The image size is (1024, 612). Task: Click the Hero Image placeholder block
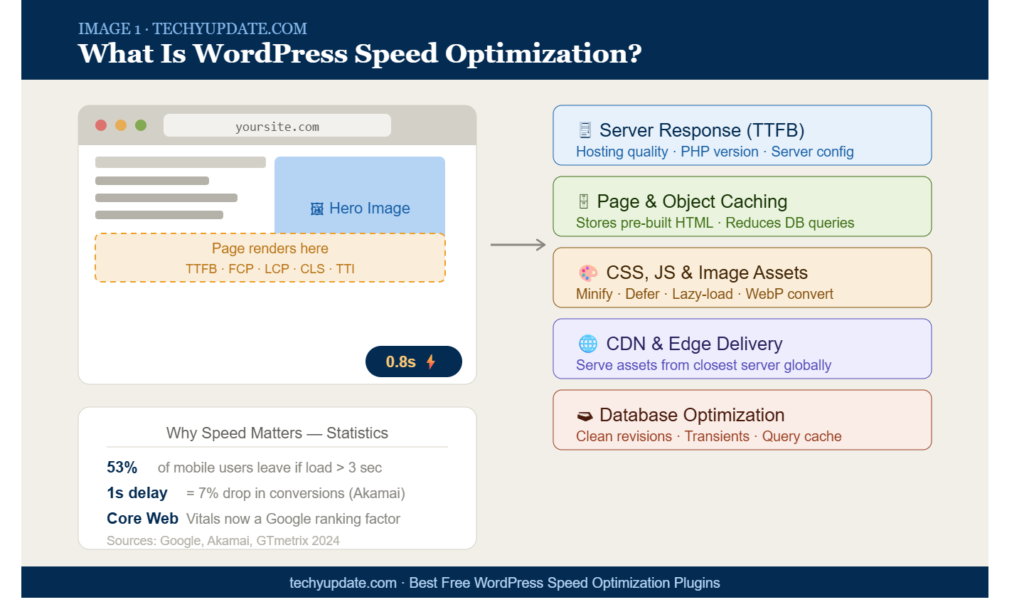360,195
